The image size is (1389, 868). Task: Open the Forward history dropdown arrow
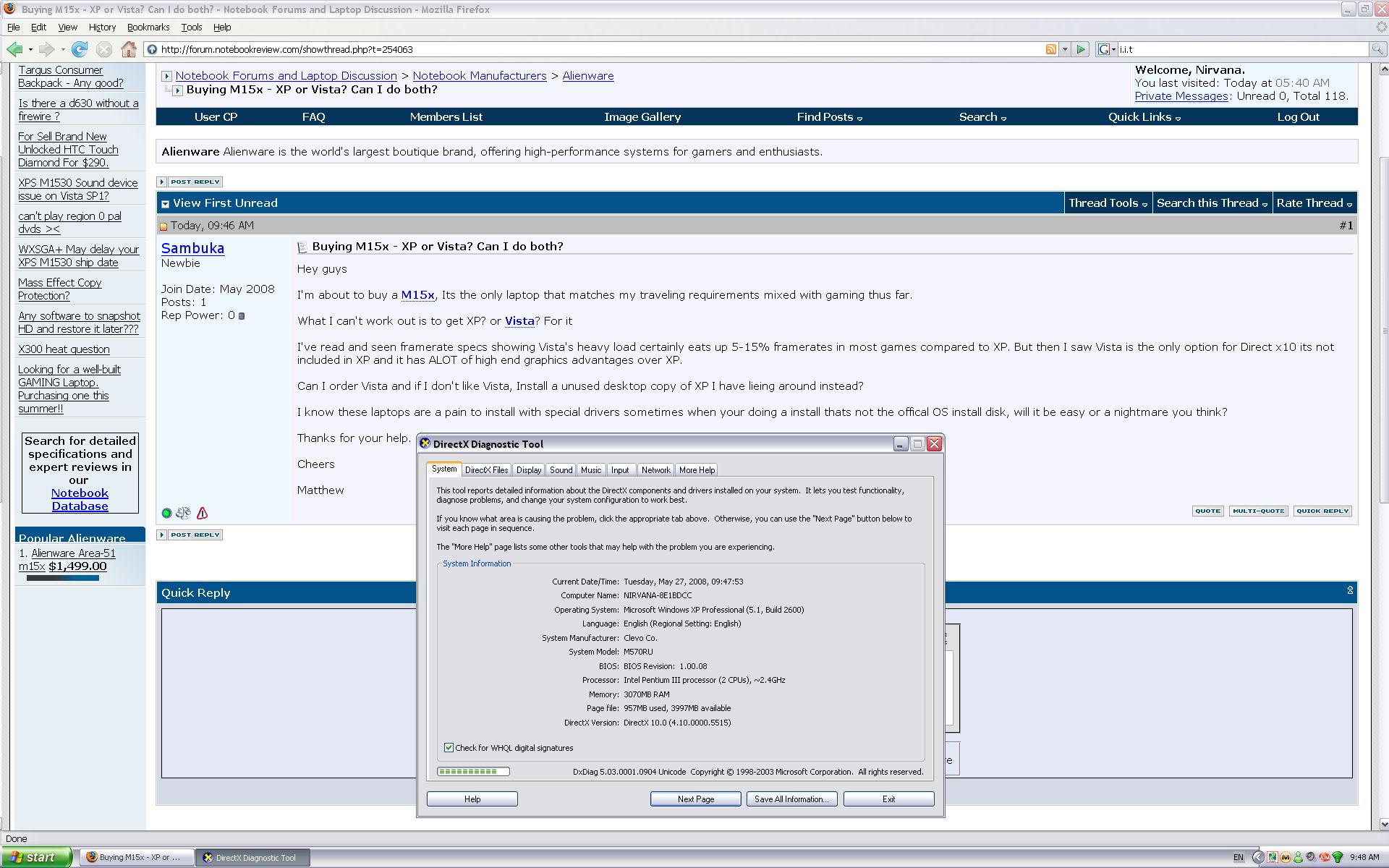[63, 49]
